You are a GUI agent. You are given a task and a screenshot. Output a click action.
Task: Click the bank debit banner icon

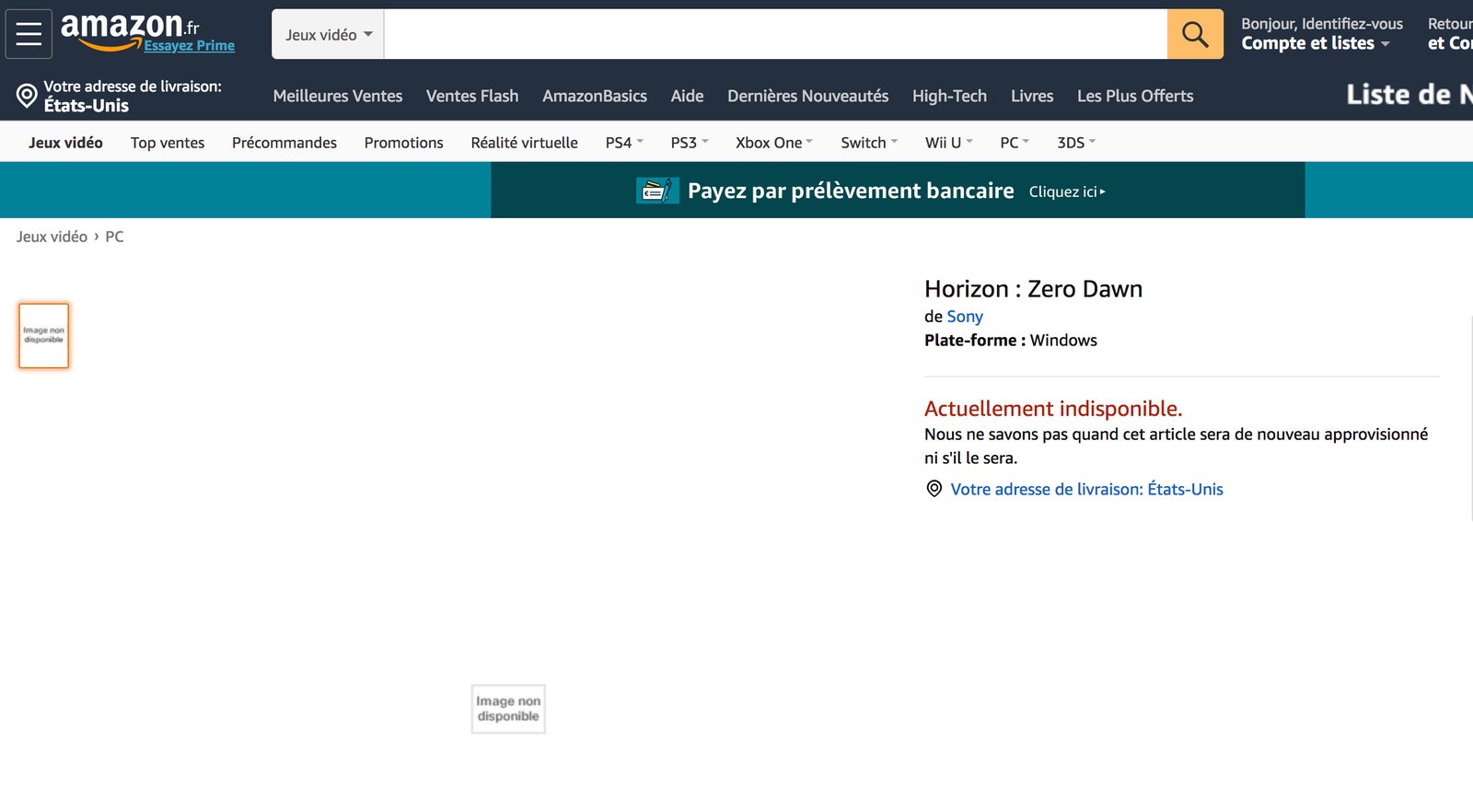(656, 191)
